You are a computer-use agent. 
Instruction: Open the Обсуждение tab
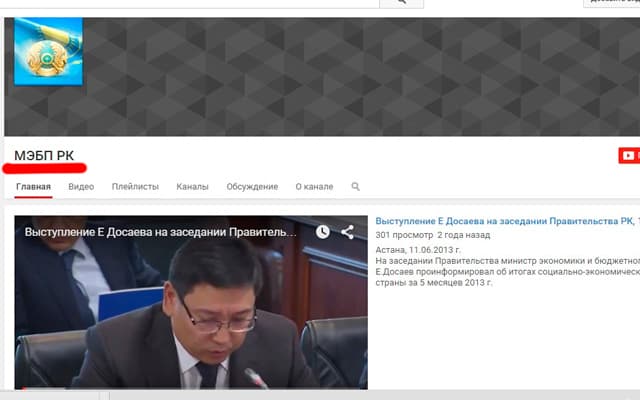(x=252, y=187)
